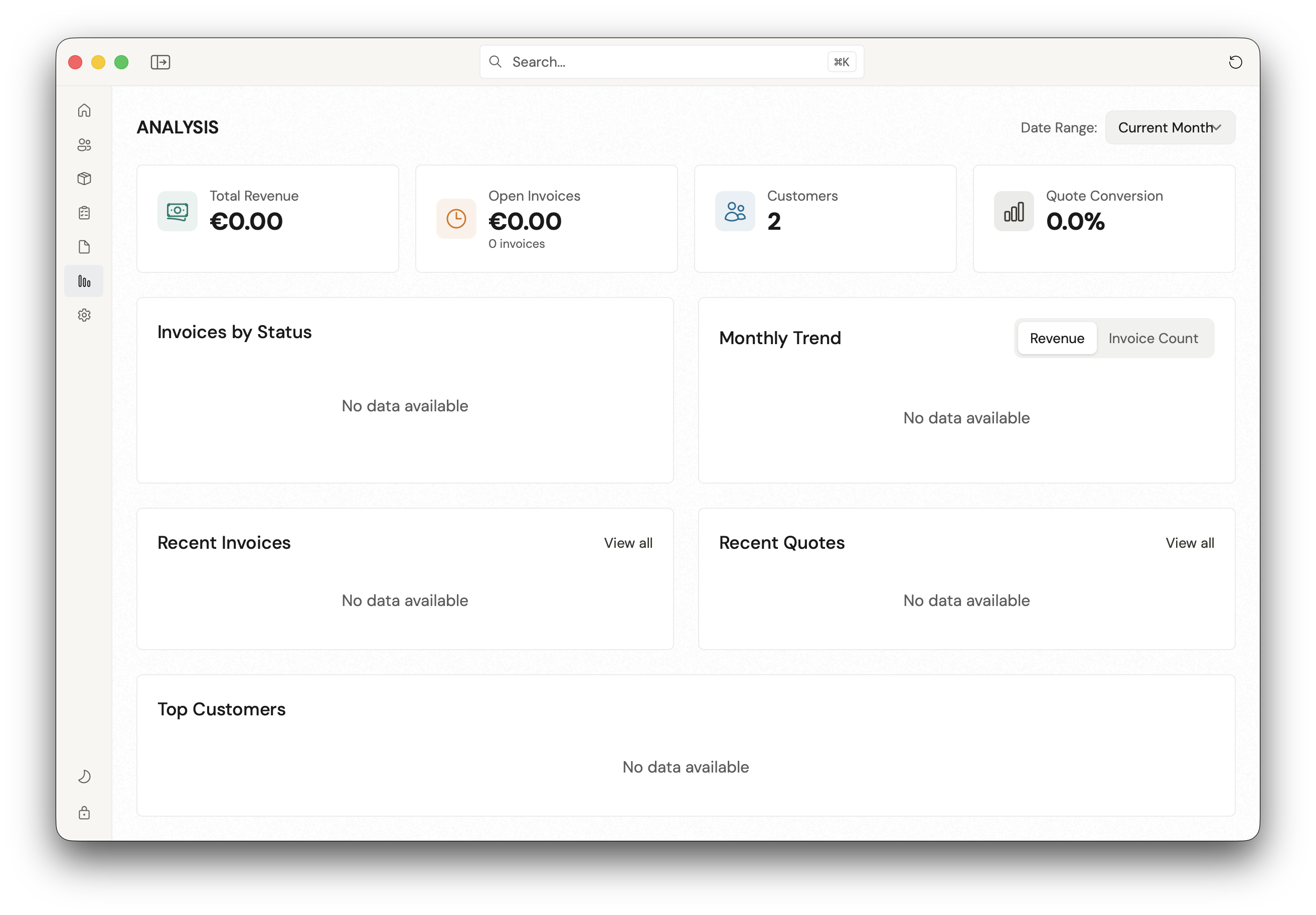The image size is (1316, 915).
Task: Select the Products box icon in sidebar
Action: pyautogui.click(x=84, y=178)
